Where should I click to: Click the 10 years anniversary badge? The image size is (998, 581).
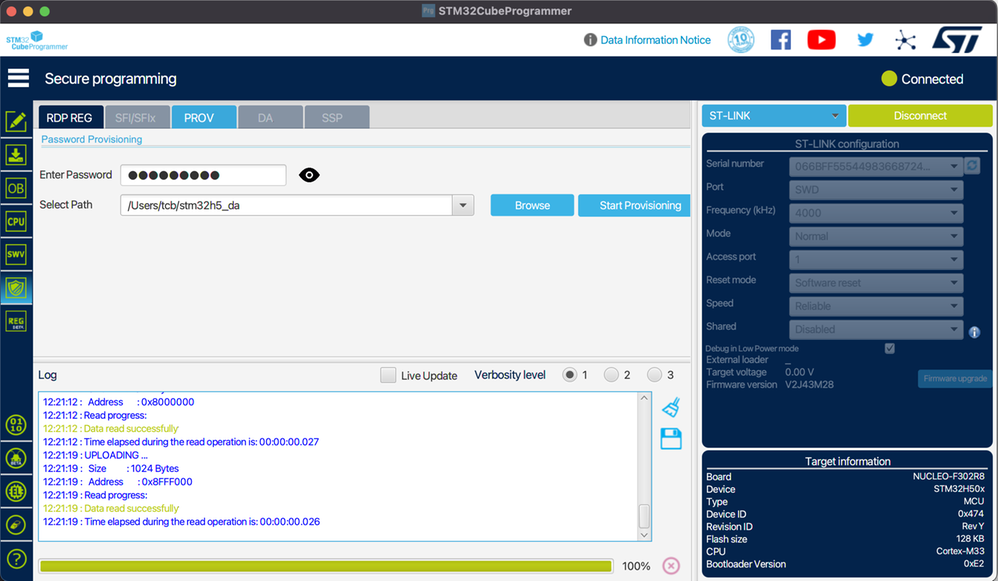point(741,39)
